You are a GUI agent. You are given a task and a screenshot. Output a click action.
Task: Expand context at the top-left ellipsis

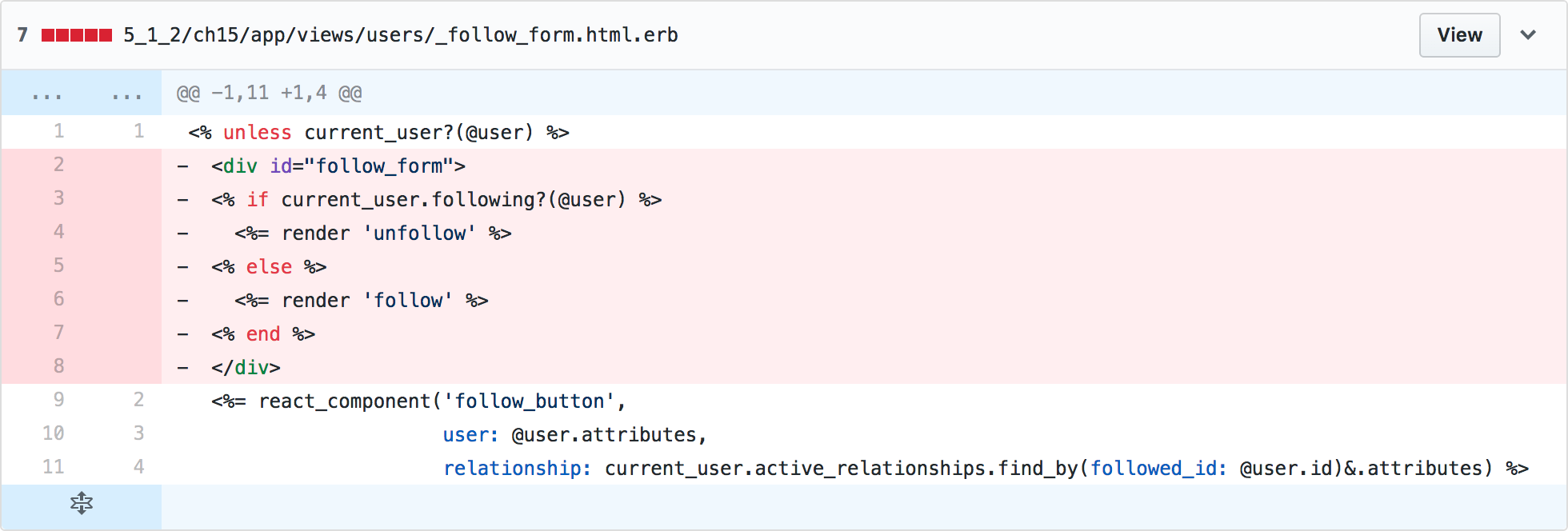pos(47,94)
